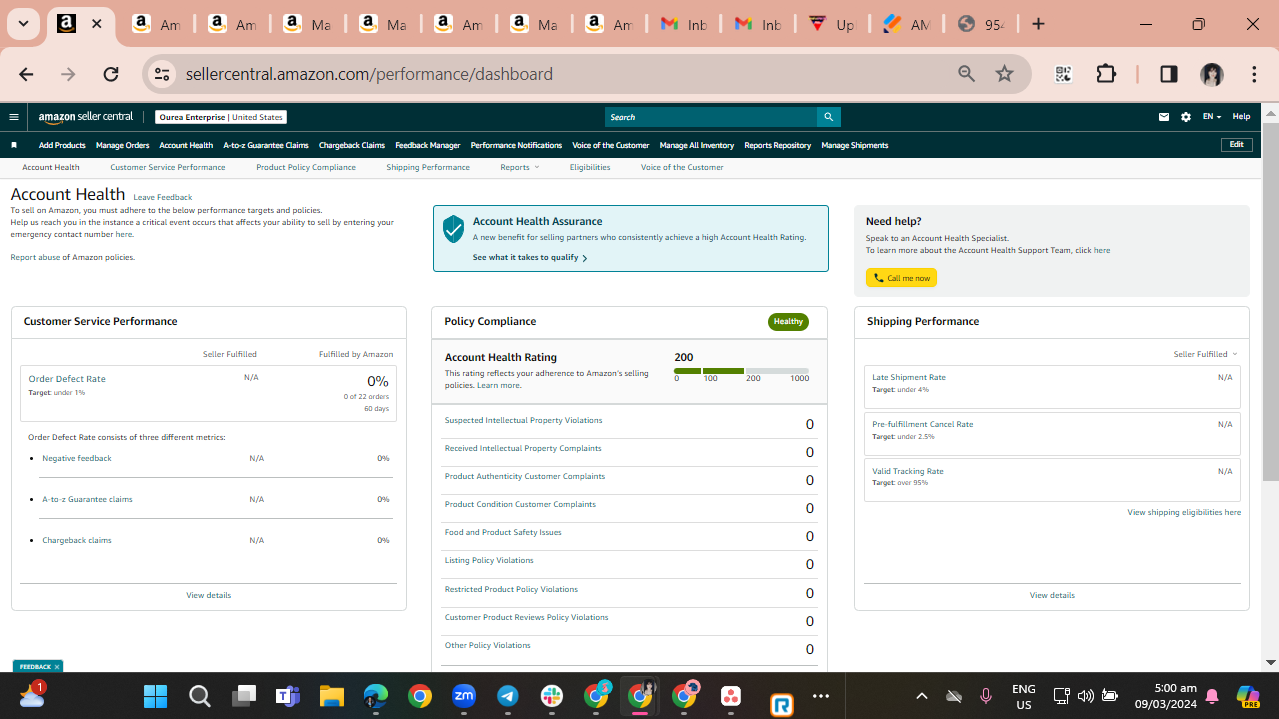Reload the page in Chrome
The height and width of the screenshot is (719, 1279).
coord(111,74)
